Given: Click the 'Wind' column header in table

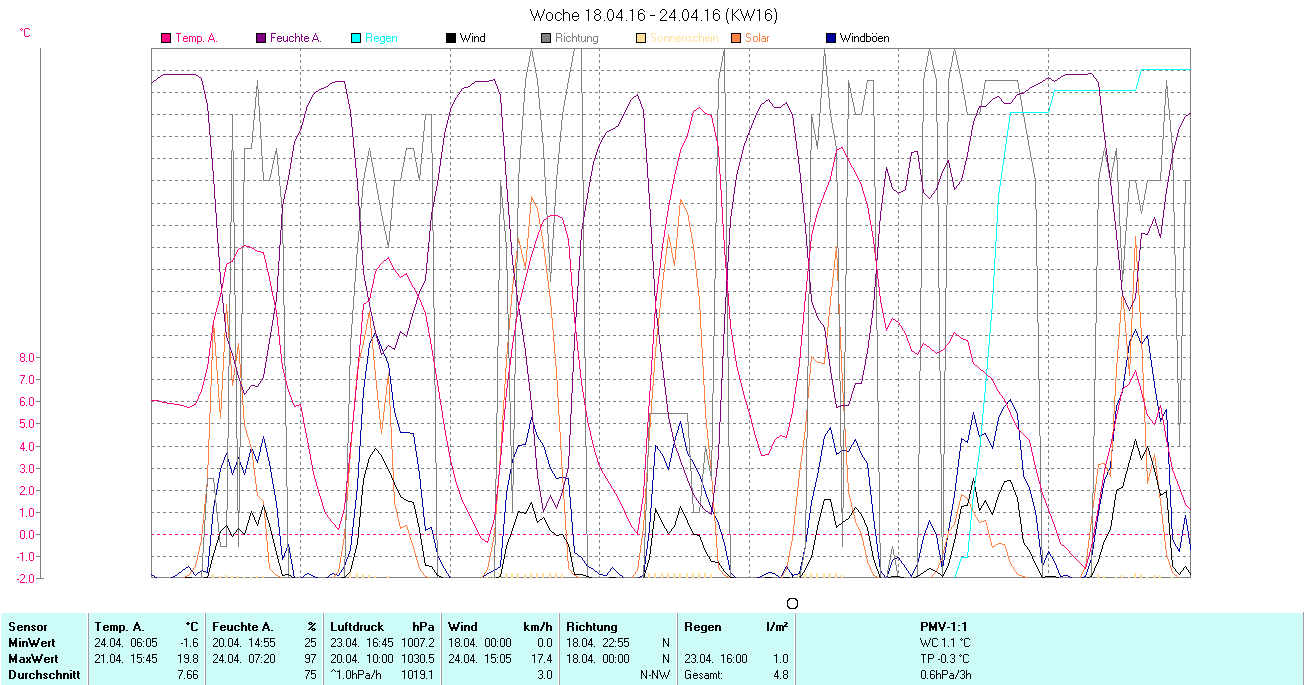Looking at the screenshot, I should tap(463, 627).
